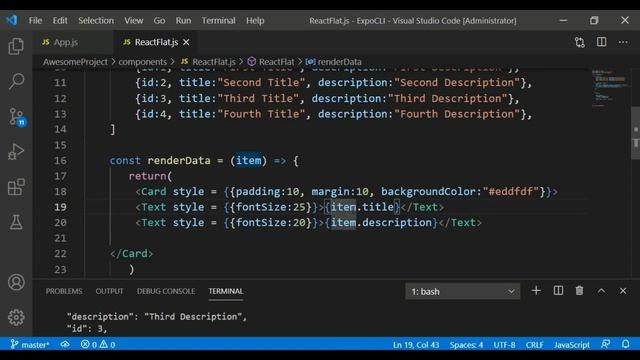Image resolution: width=640 pixels, height=360 pixels.
Task: Change line ending via CRLF
Action: pos(534,344)
